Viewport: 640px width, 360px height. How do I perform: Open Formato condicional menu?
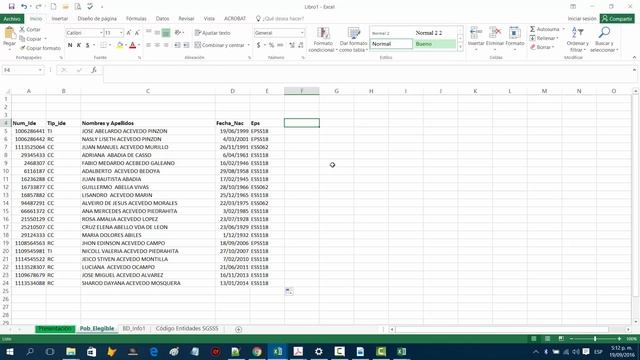[x=323, y=39]
